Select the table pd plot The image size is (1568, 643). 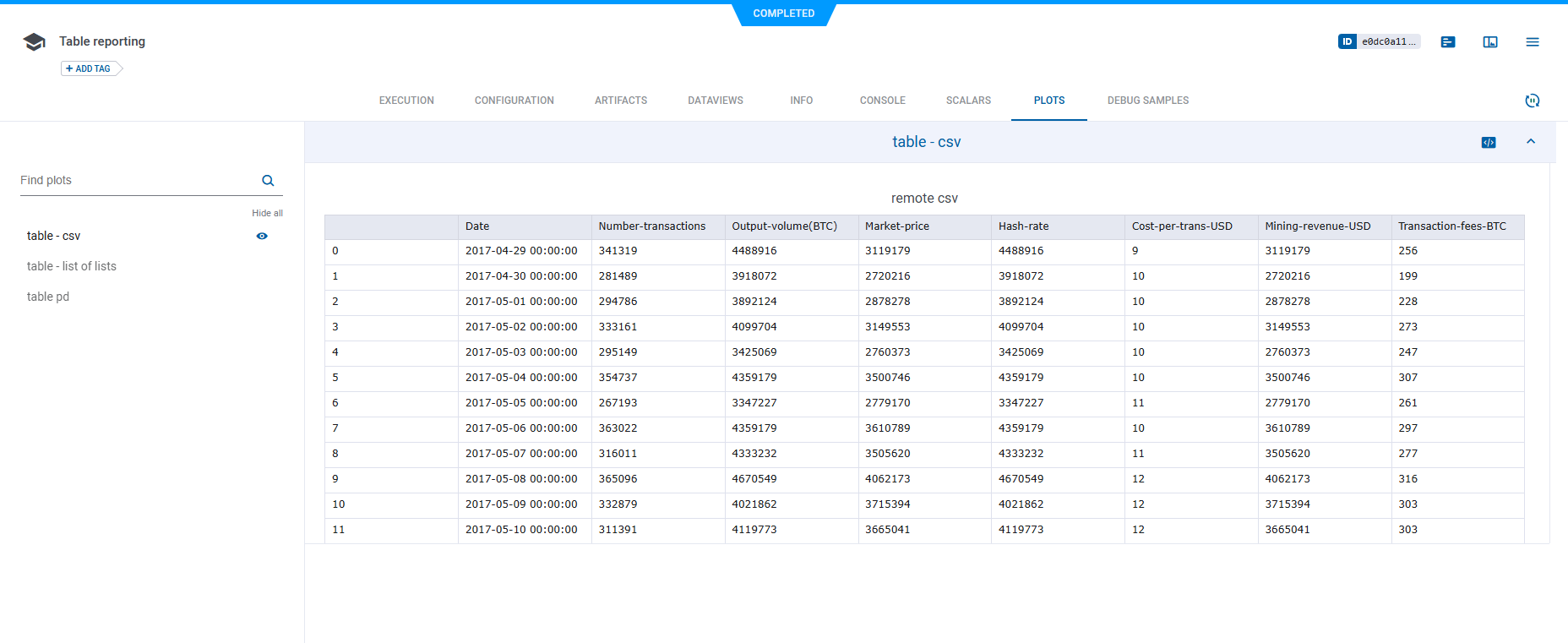(48, 297)
